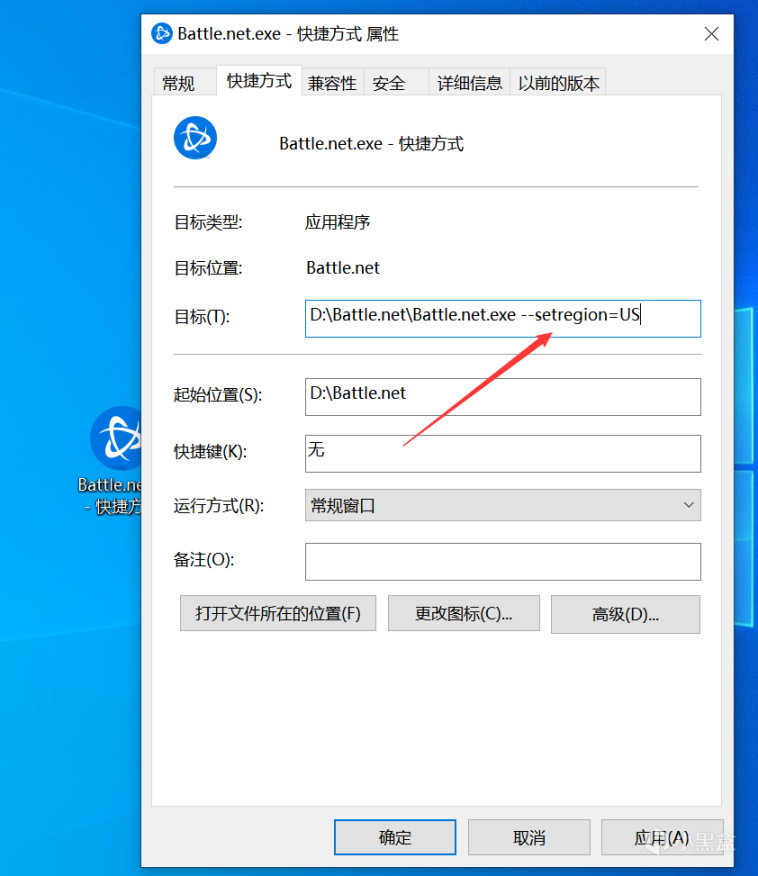Click the Battle.net icon in the title bar
Image resolution: width=758 pixels, height=876 pixels.
pyautogui.click(x=161, y=34)
